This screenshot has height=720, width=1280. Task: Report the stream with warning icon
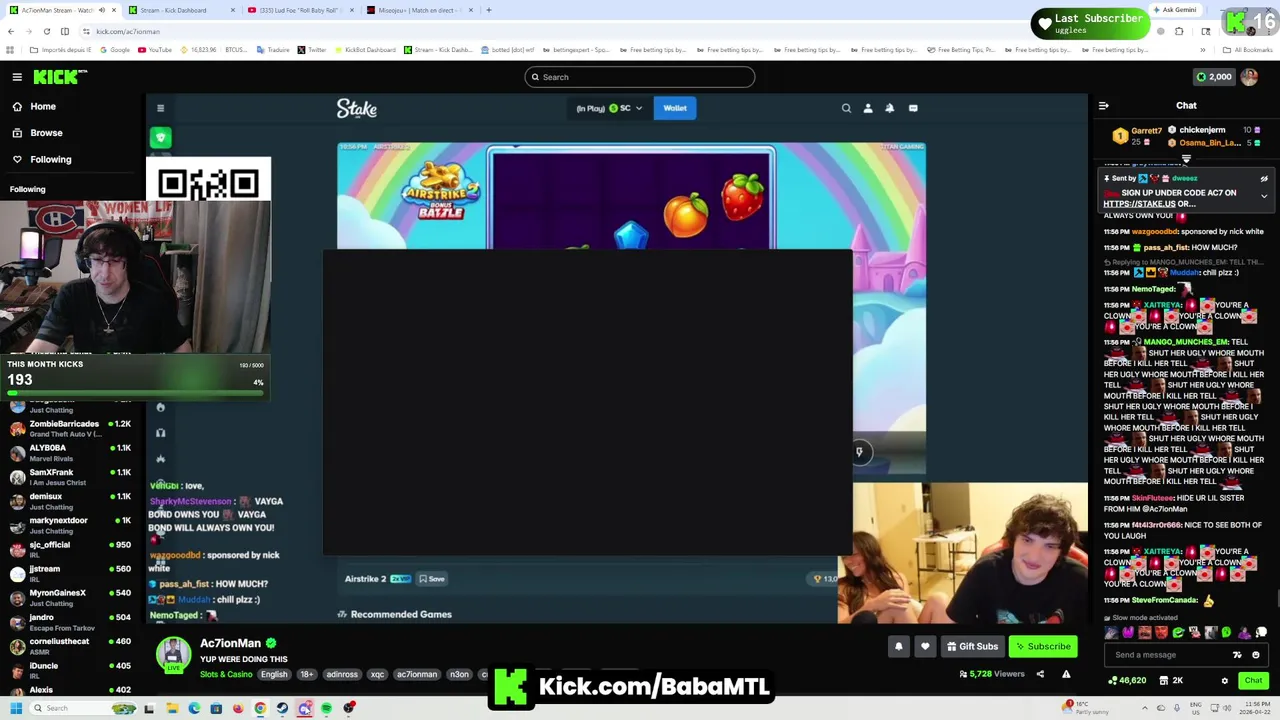(x=1066, y=674)
